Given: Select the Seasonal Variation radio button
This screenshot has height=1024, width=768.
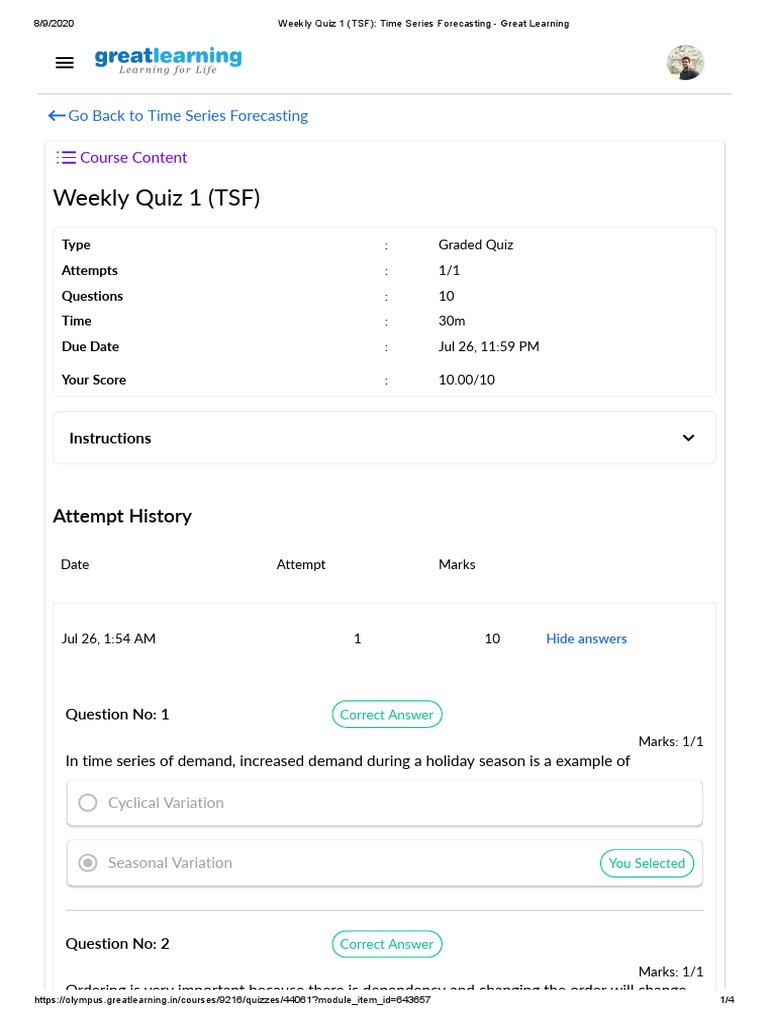Looking at the screenshot, I should pos(88,863).
